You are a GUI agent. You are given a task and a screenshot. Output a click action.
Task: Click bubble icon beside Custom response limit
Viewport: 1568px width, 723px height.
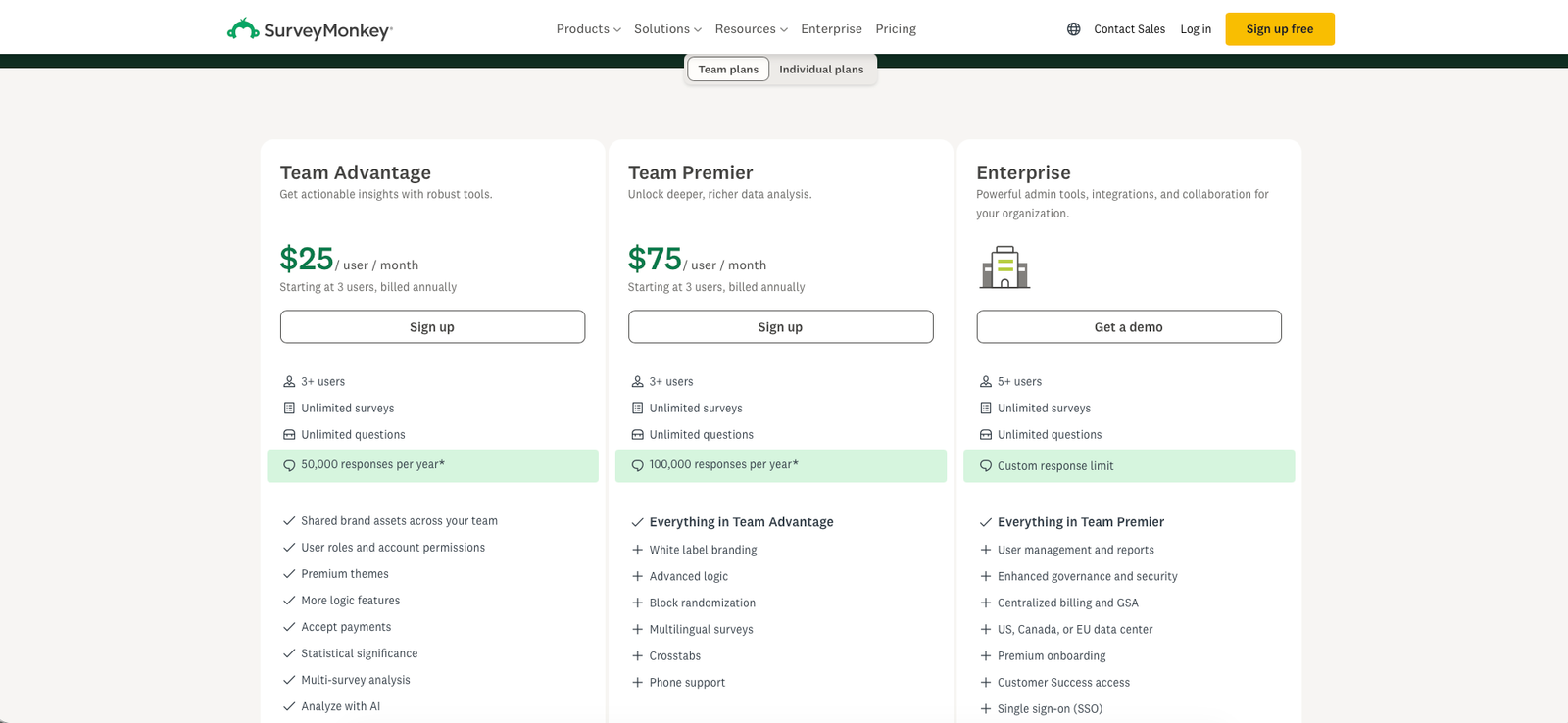tap(986, 466)
